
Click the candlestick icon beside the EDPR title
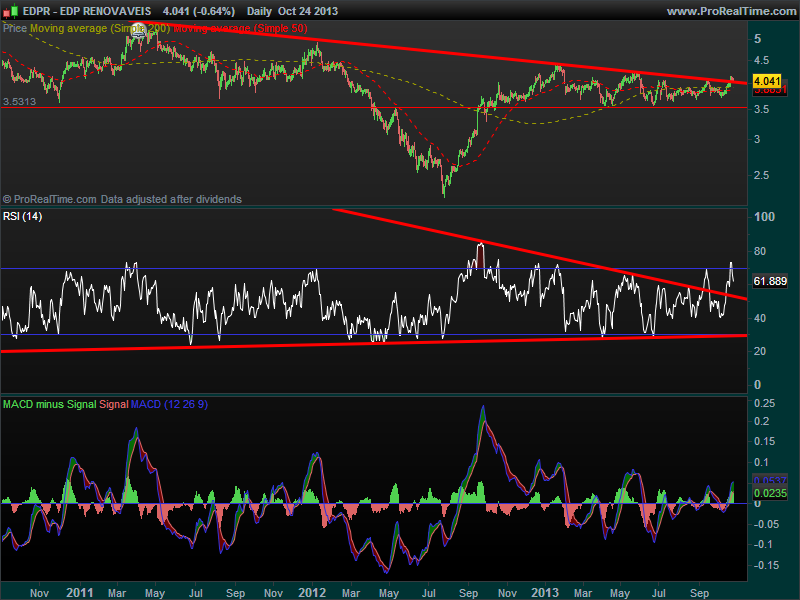coord(10,11)
